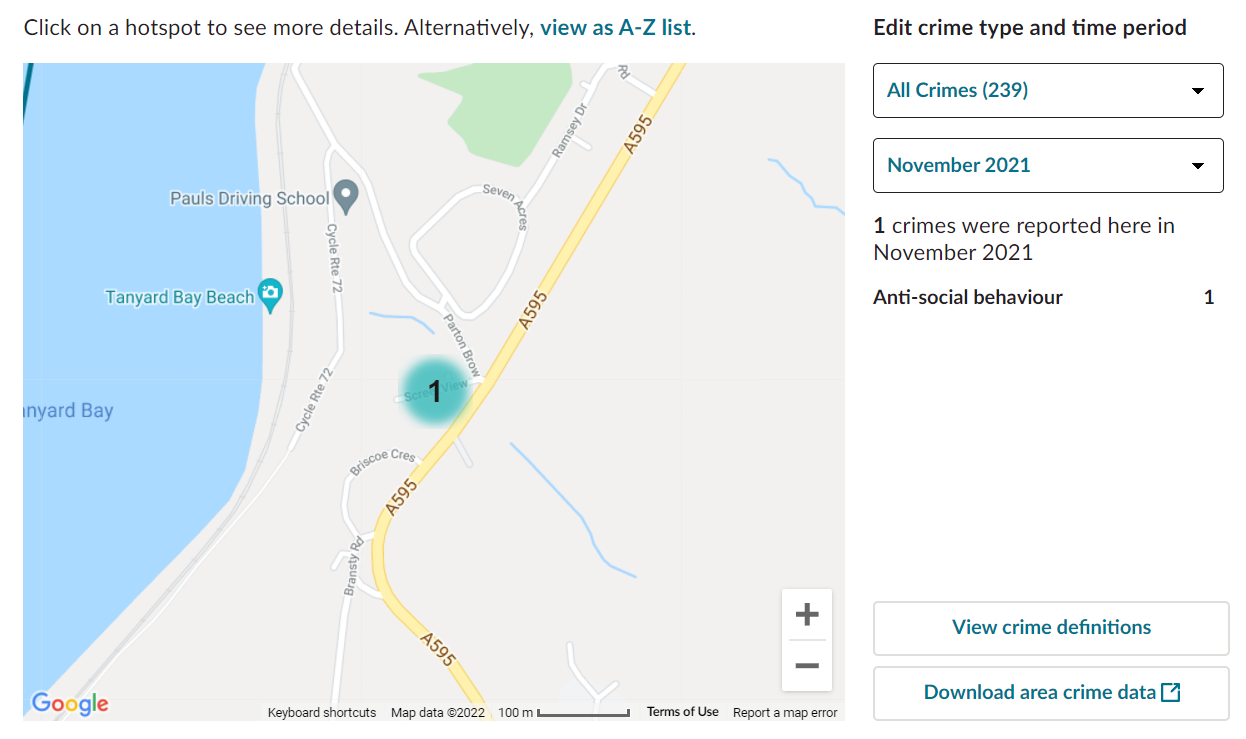Viewport: 1246px width, 739px height.
Task: Click the Google logo on the map
Action: tap(70, 704)
